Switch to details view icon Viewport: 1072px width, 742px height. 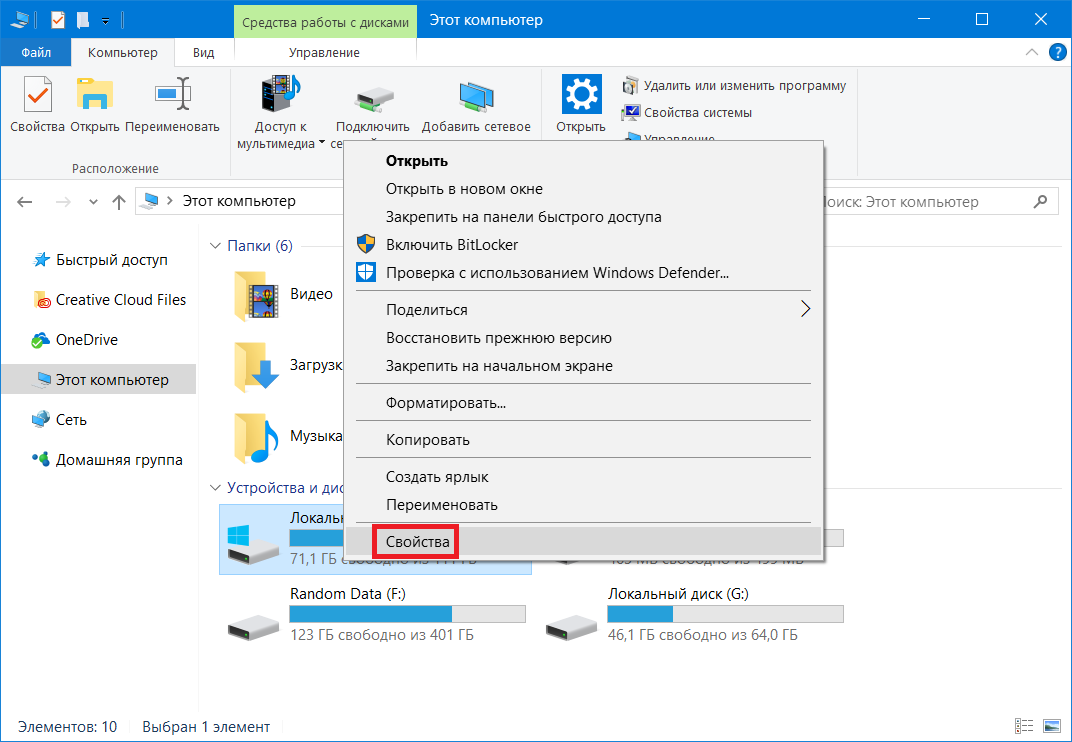(x=1024, y=726)
